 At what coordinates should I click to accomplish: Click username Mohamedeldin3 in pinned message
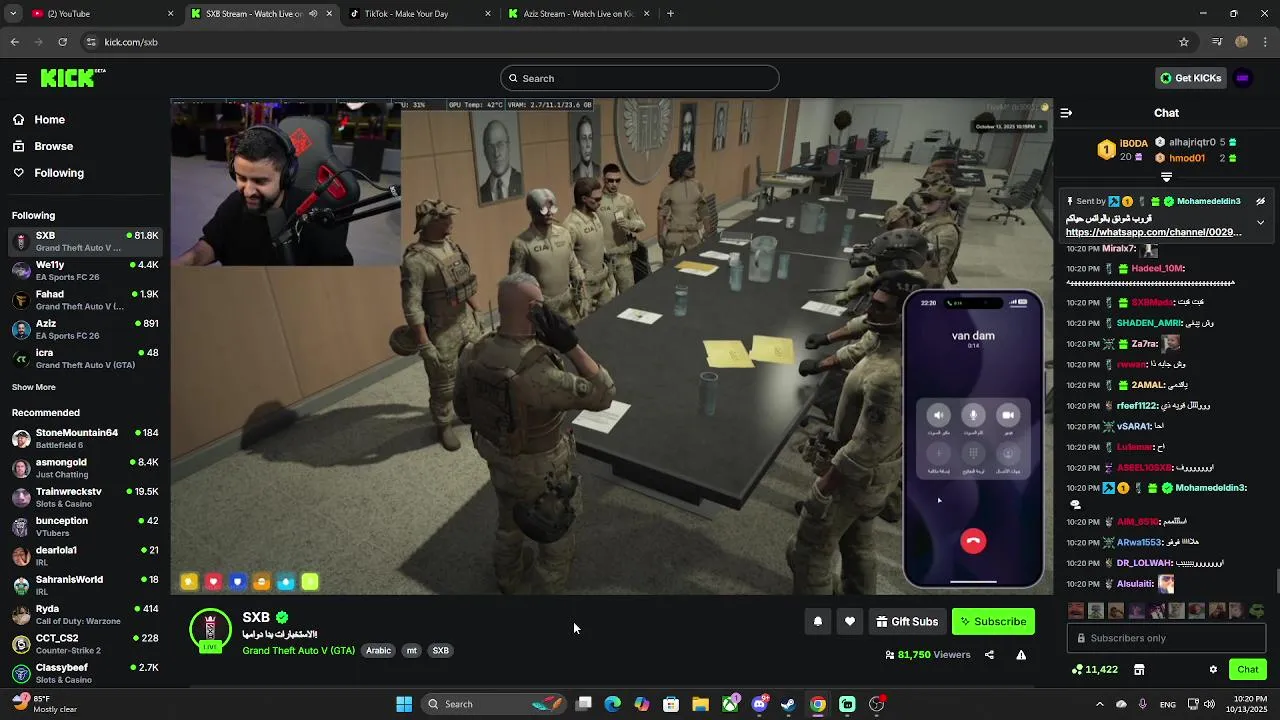1208,201
